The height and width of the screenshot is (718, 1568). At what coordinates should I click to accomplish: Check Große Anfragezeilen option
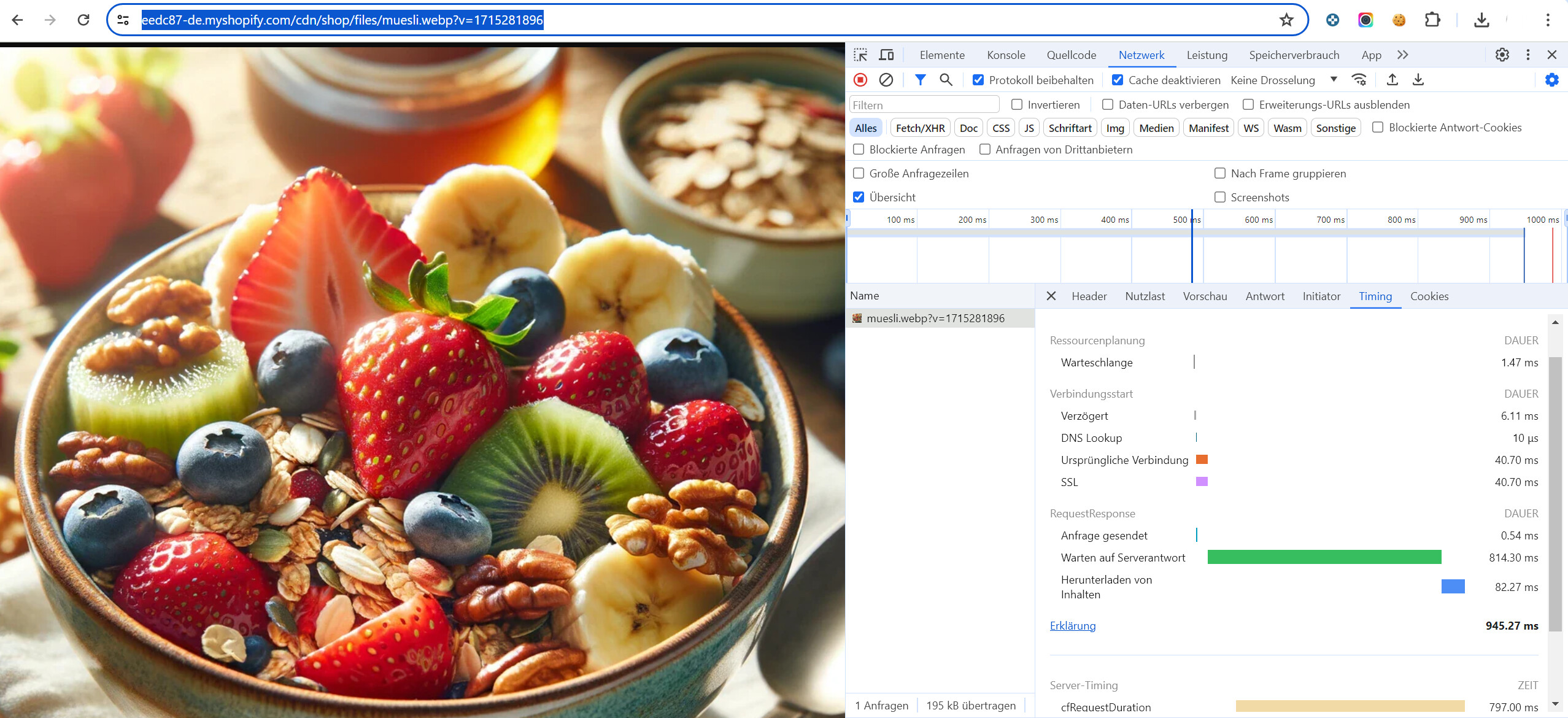pos(859,174)
